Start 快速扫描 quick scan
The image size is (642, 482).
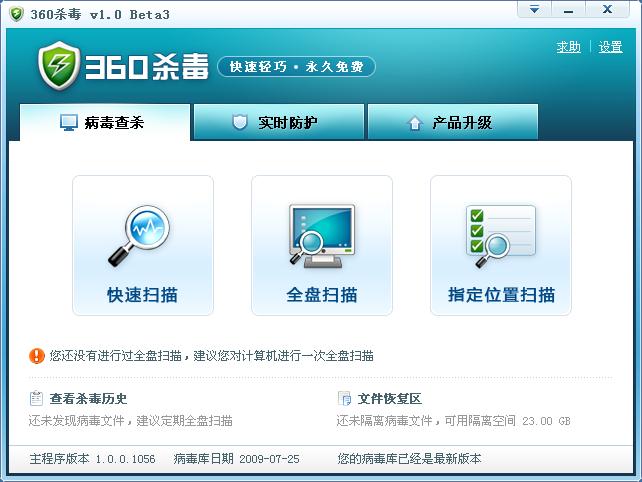(143, 246)
